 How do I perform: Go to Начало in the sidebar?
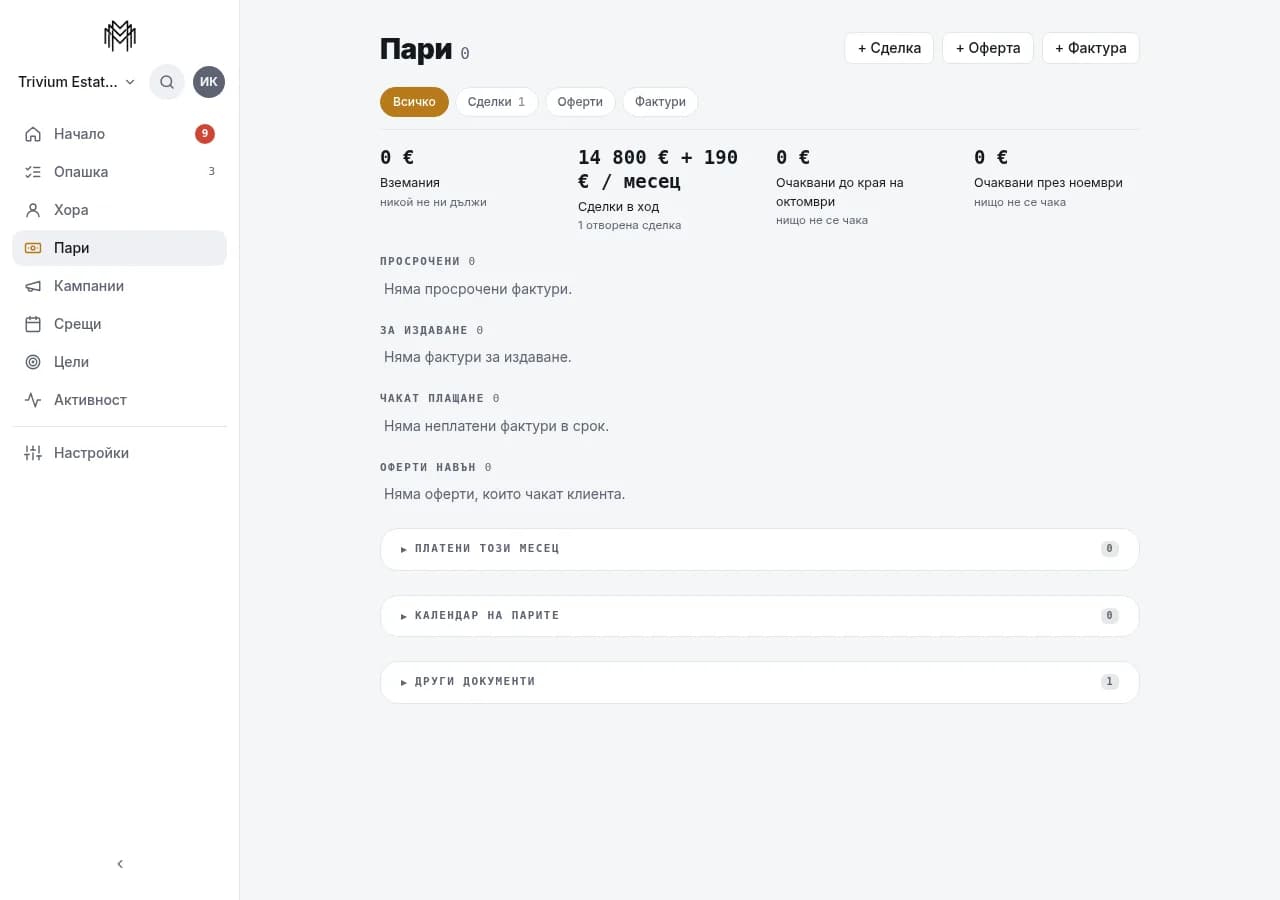(x=120, y=134)
